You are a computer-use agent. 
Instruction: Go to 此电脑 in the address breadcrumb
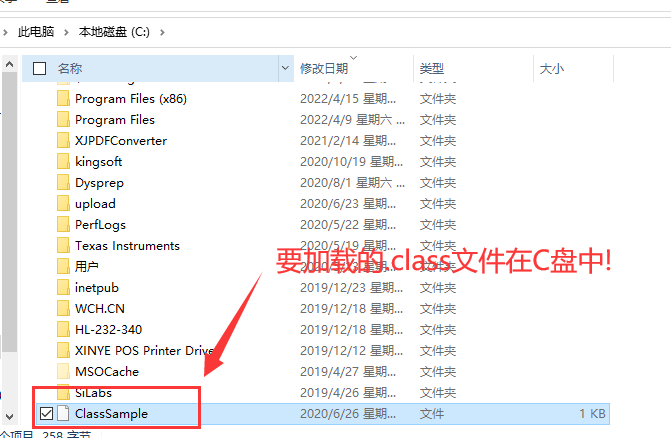[36, 32]
